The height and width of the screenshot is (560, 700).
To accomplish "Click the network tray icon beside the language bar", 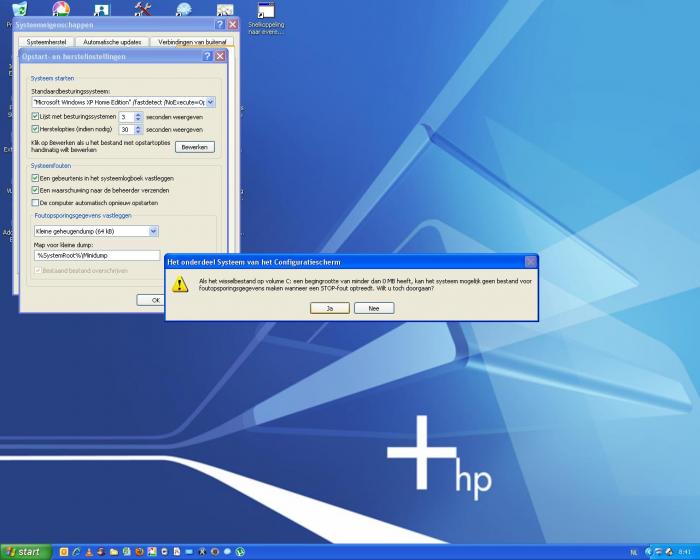I will (658, 552).
